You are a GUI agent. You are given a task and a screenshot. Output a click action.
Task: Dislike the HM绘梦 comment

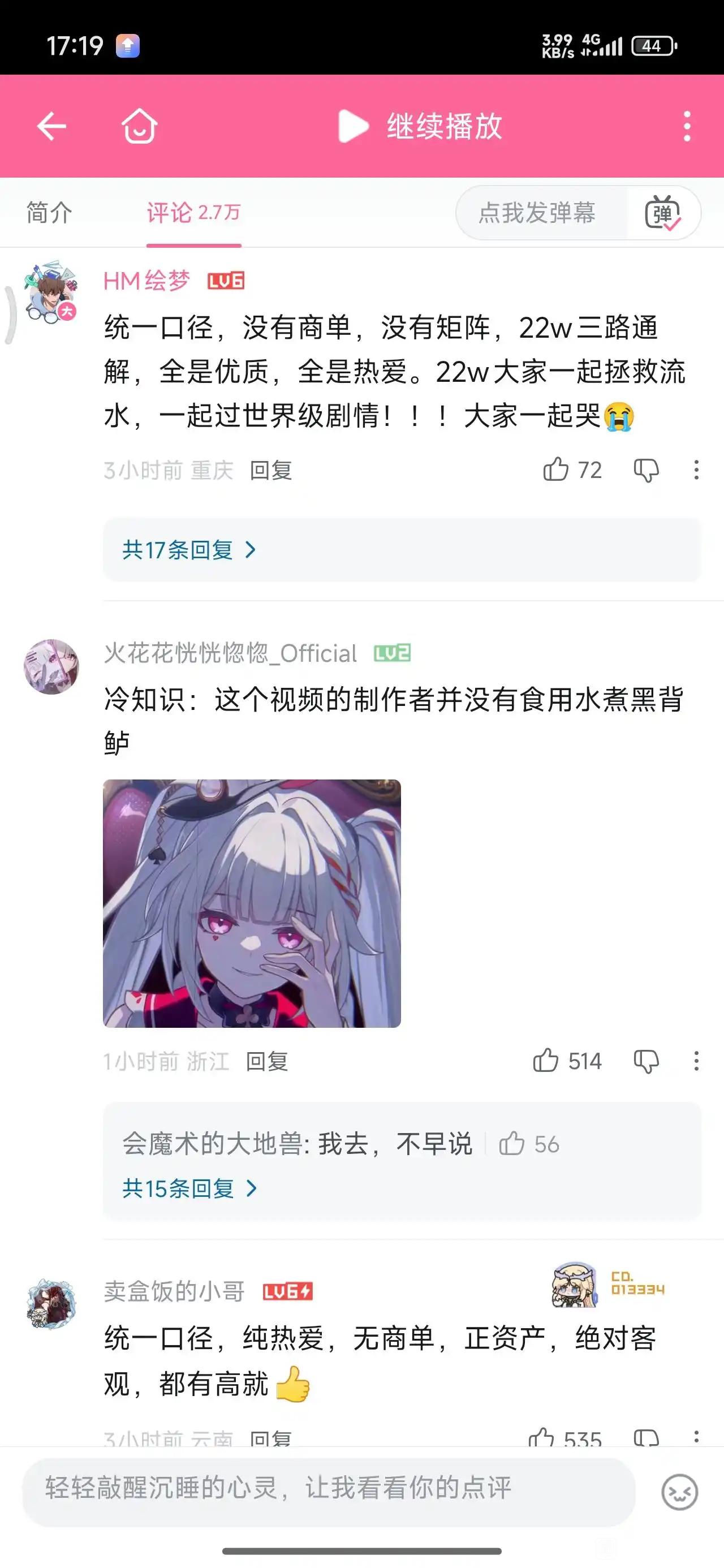[x=646, y=470]
